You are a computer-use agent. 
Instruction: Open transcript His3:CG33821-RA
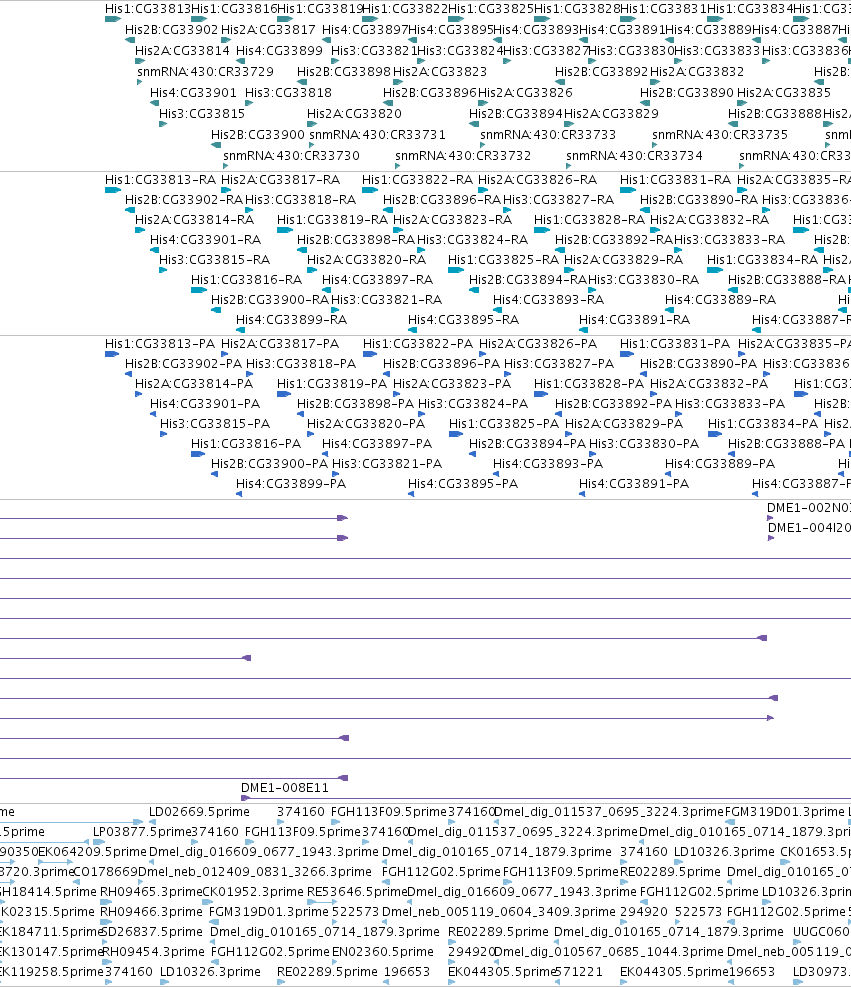[386, 300]
